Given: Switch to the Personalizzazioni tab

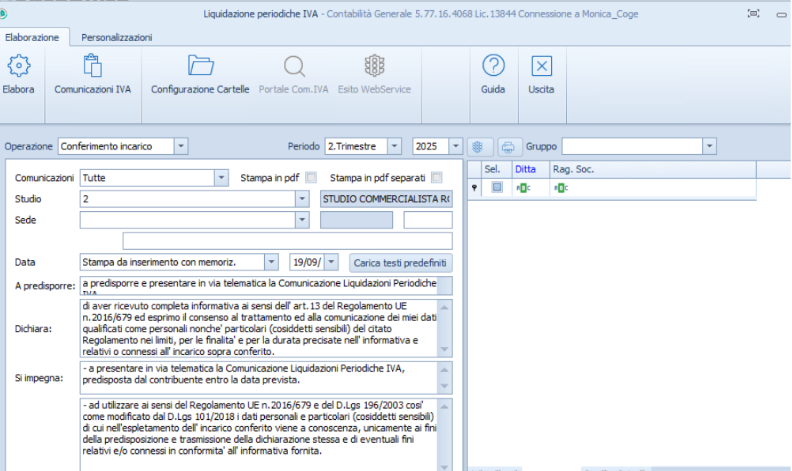Looking at the screenshot, I should [x=117, y=37].
